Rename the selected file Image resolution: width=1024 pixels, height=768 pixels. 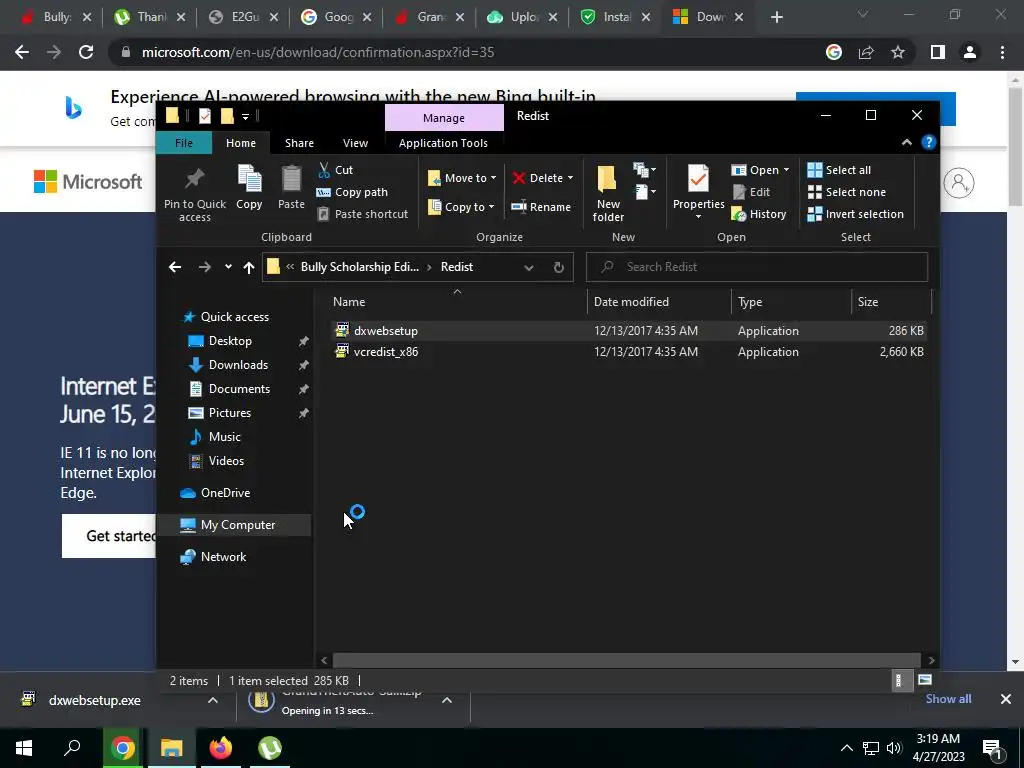541,207
